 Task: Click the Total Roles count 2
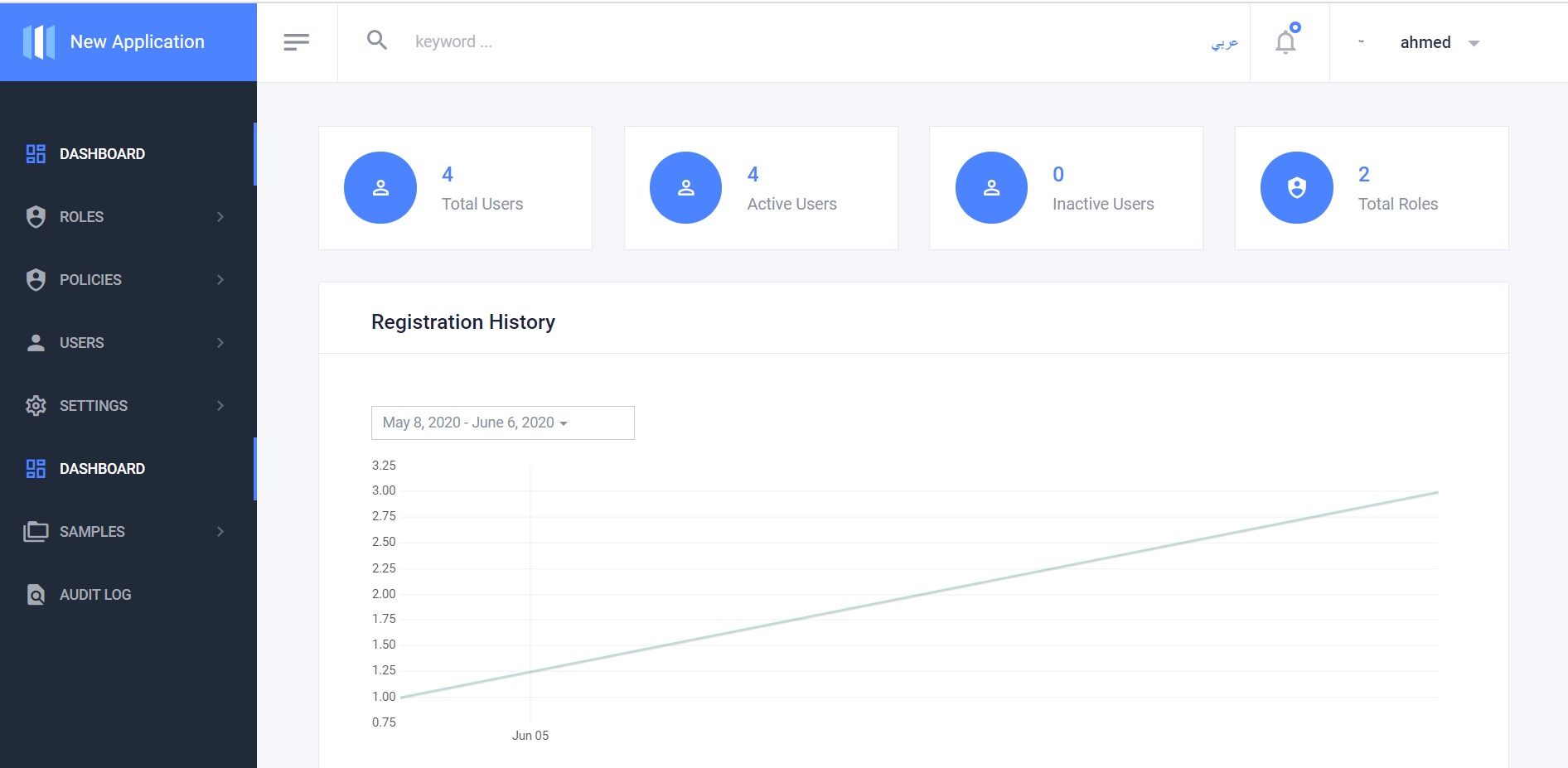coord(1364,174)
